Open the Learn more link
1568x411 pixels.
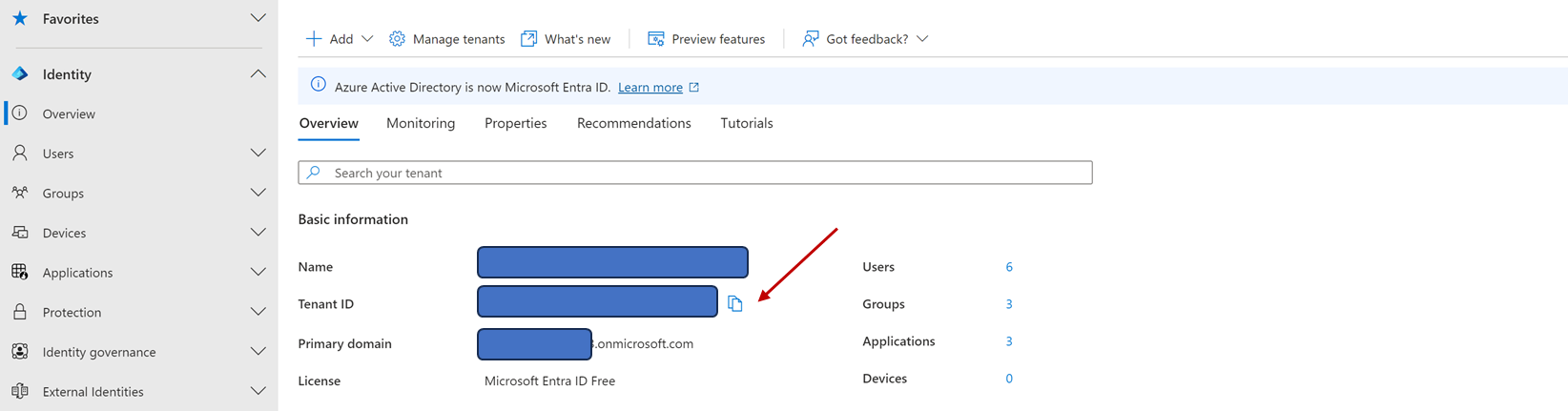(650, 87)
